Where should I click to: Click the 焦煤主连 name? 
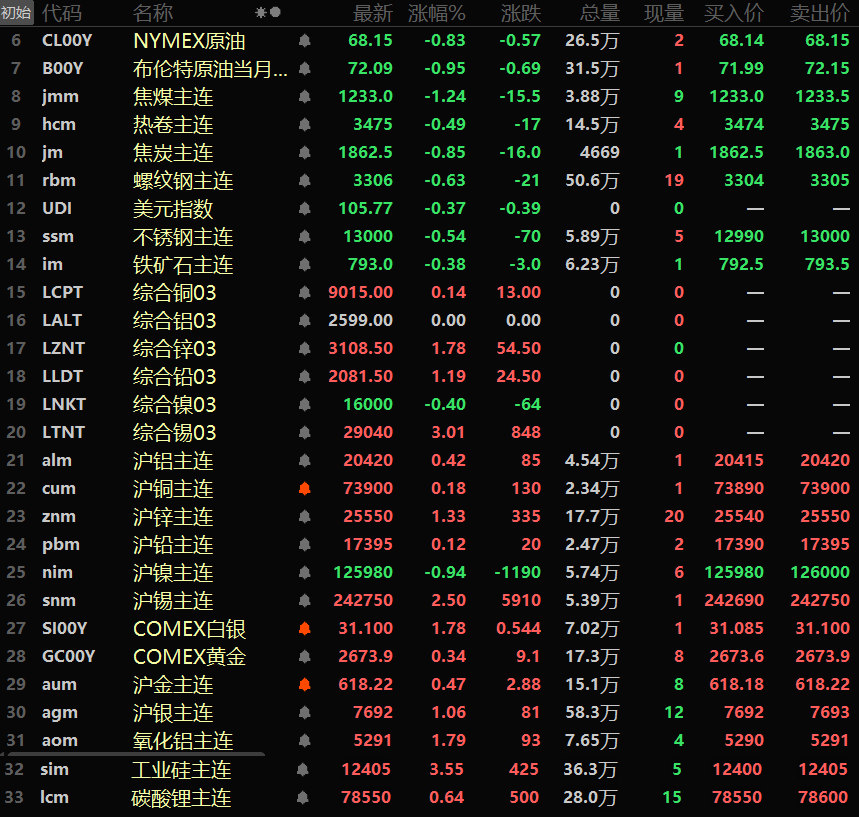coord(173,97)
